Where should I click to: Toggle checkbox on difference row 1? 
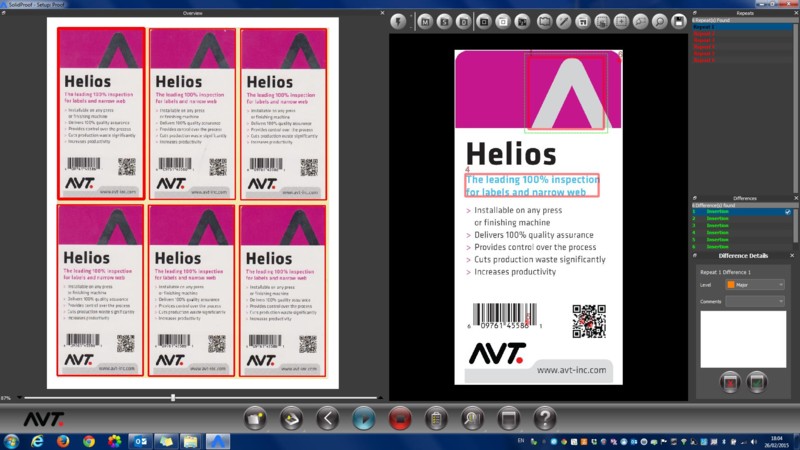pos(788,212)
